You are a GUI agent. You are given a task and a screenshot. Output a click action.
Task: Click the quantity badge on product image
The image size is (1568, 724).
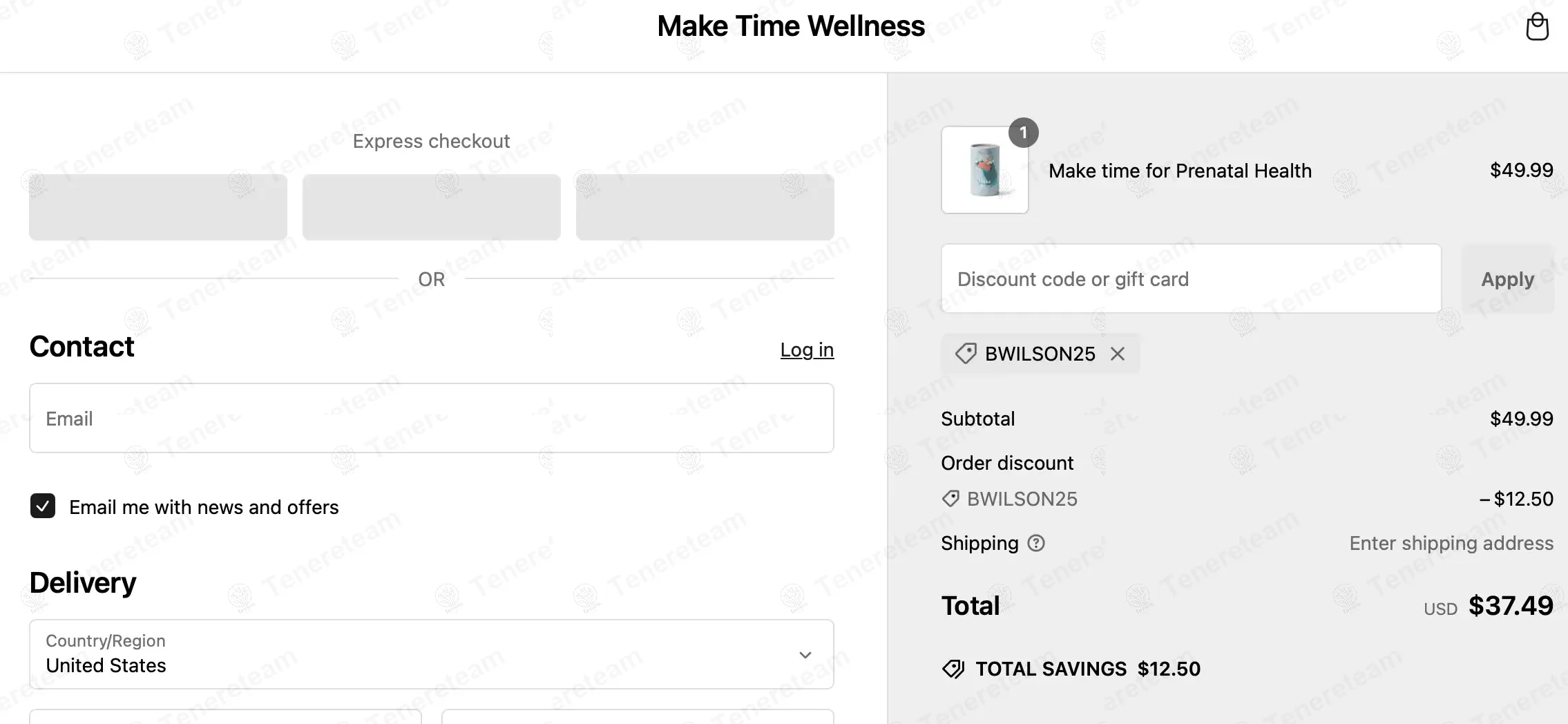tap(1023, 133)
